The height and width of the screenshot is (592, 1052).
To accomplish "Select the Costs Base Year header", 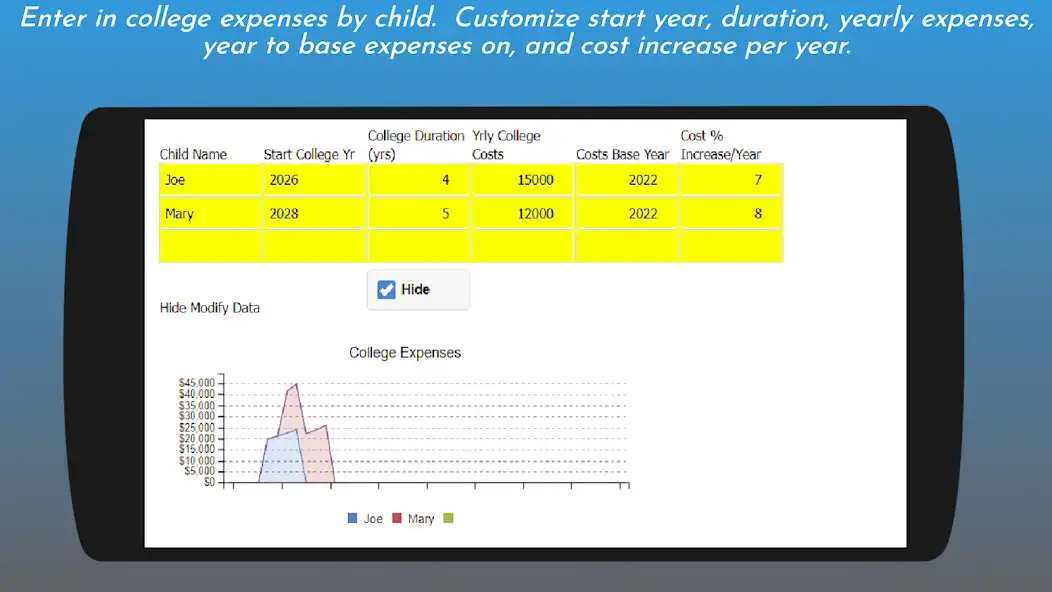I will click(623, 154).
